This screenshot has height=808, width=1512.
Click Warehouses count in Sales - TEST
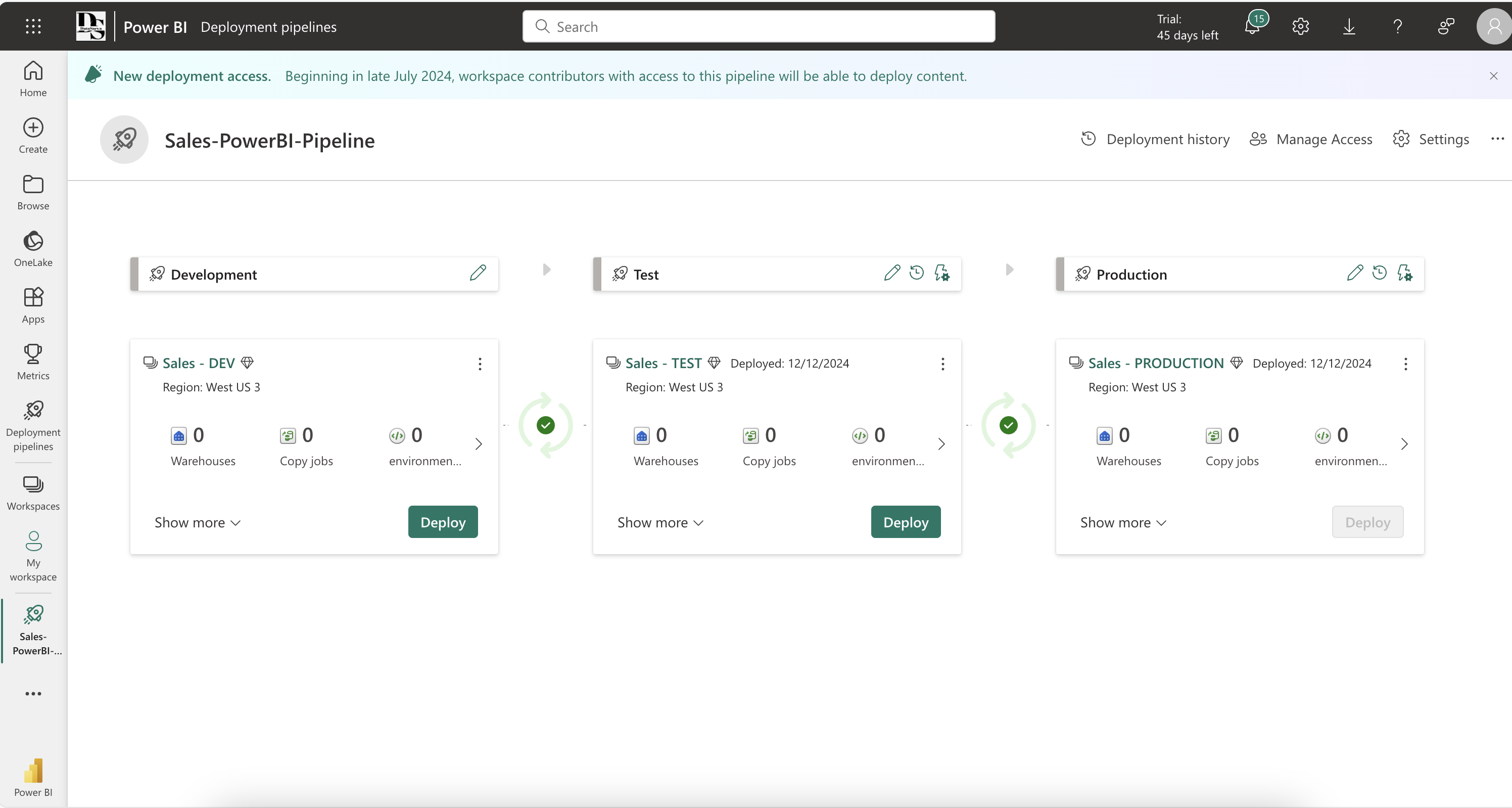pos(666,446)
